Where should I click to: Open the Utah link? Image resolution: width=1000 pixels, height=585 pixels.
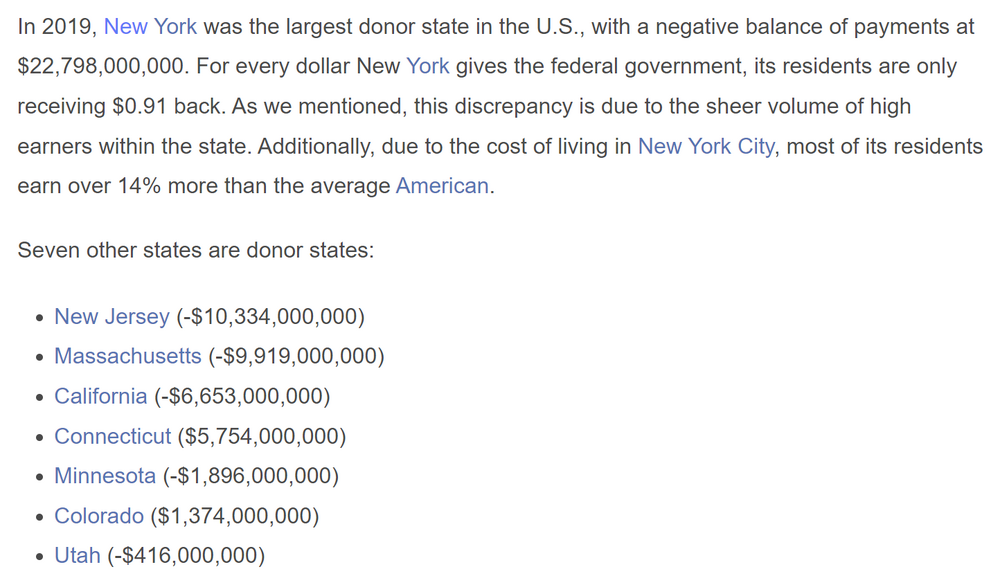pos(77,556)
